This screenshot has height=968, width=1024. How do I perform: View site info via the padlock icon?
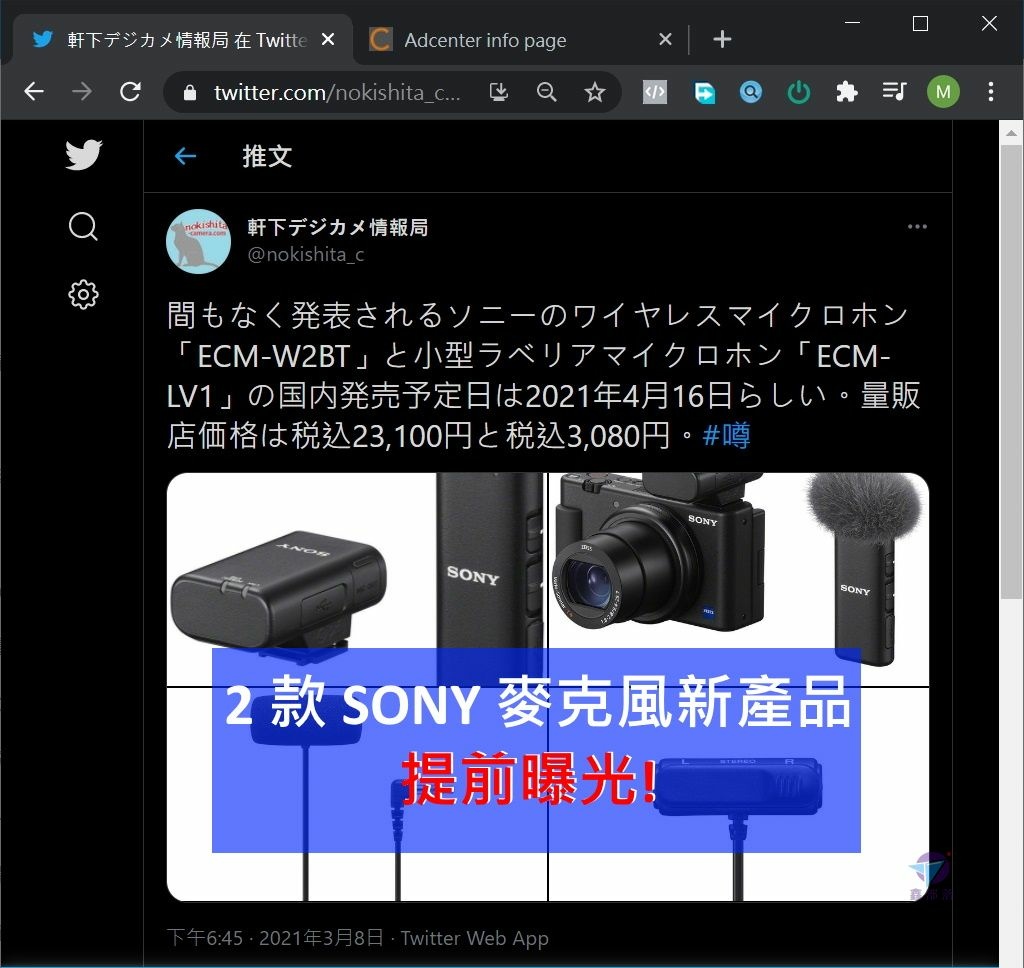(189, 92)
